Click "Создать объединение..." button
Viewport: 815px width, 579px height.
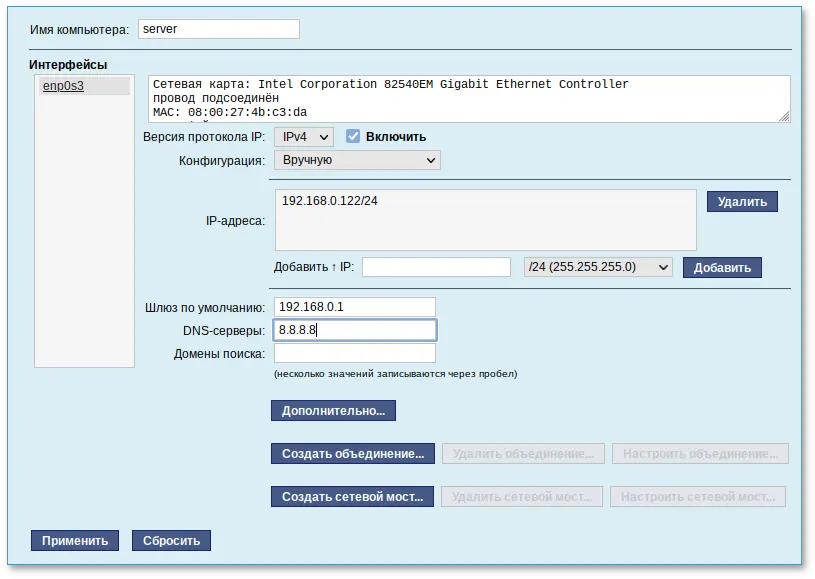(351, 453)
